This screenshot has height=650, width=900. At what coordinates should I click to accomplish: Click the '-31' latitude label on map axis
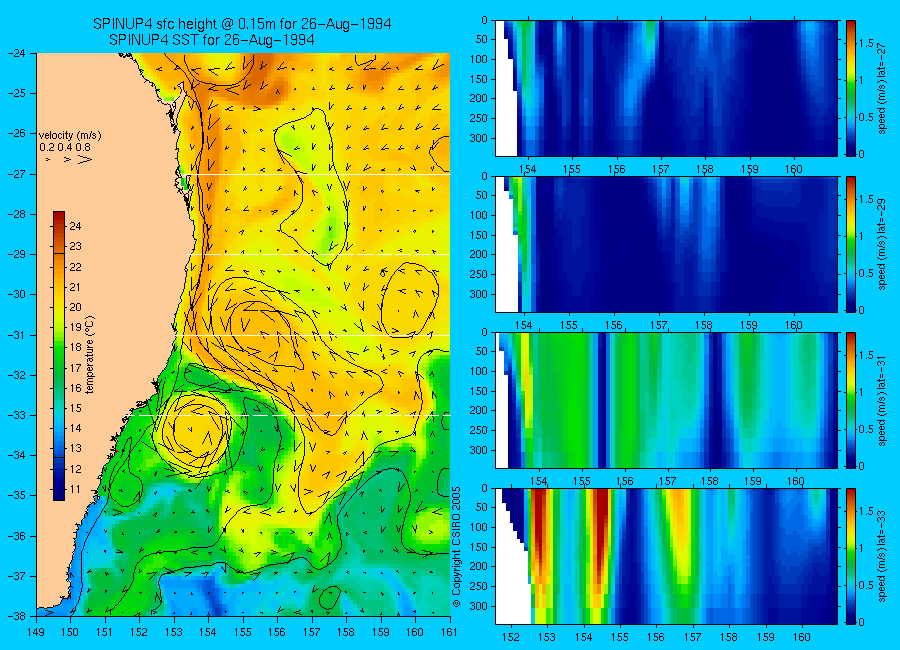pyautogui.click(x=18, y=335)
